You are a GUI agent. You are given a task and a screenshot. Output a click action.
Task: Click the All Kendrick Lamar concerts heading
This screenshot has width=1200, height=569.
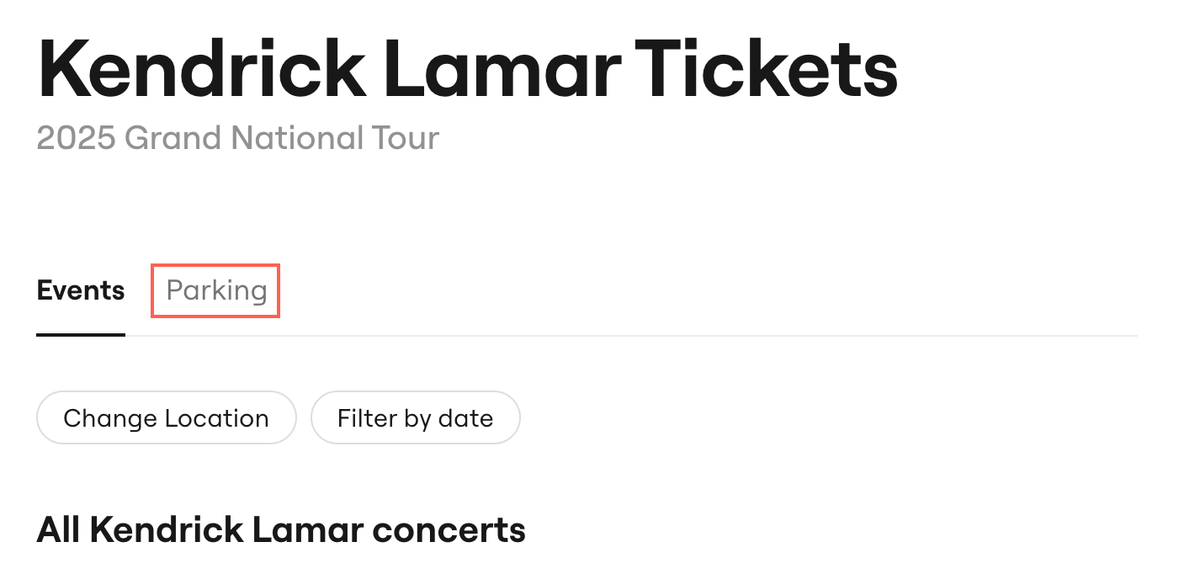[x=281, y=530]
